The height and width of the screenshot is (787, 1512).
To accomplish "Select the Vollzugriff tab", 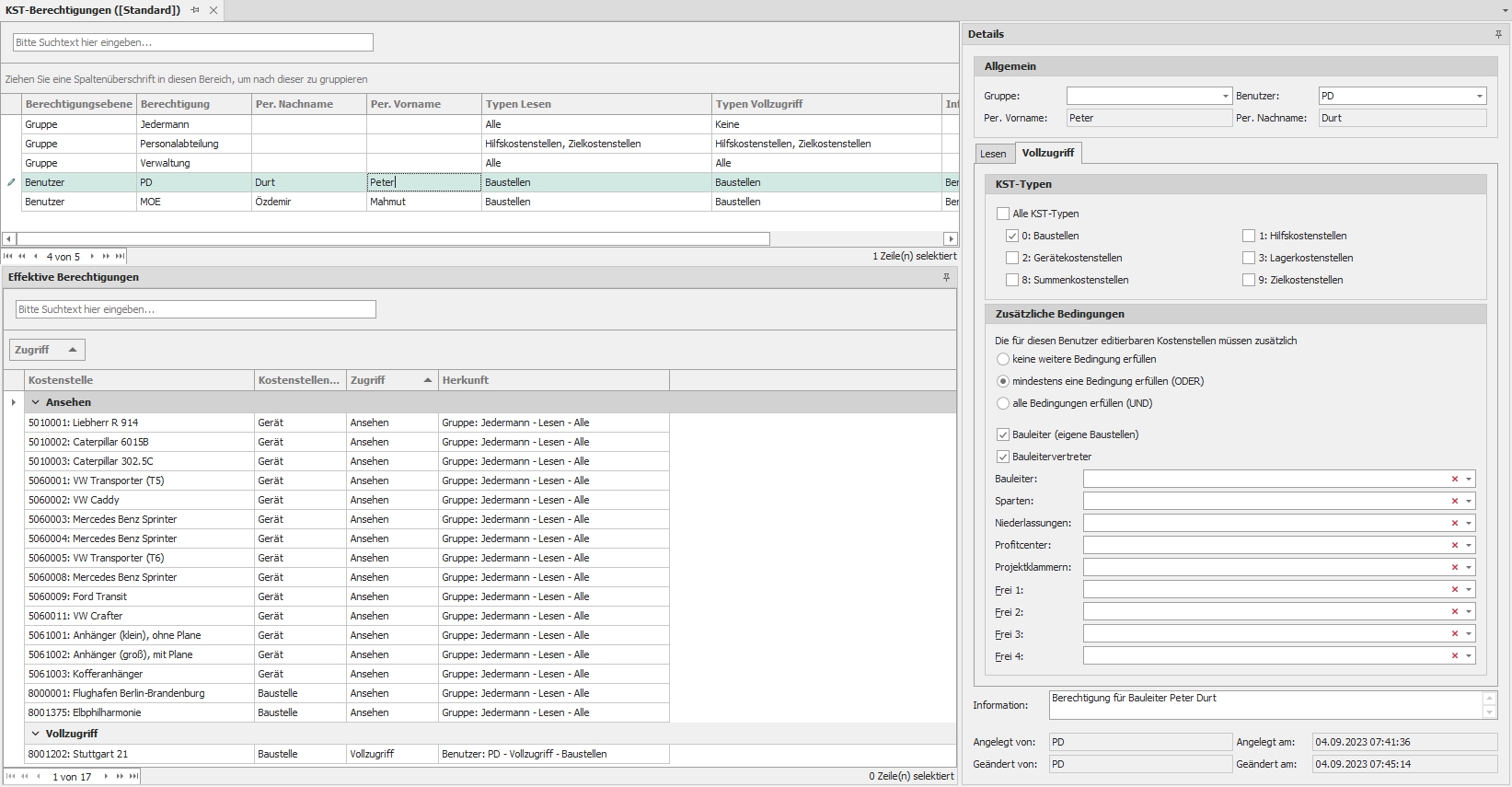I will [1048, 153].
